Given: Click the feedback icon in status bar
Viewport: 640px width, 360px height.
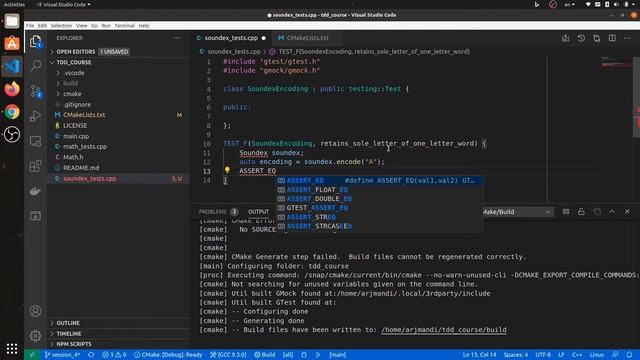Looking at the screenshot, I should [x=615, y=355].
